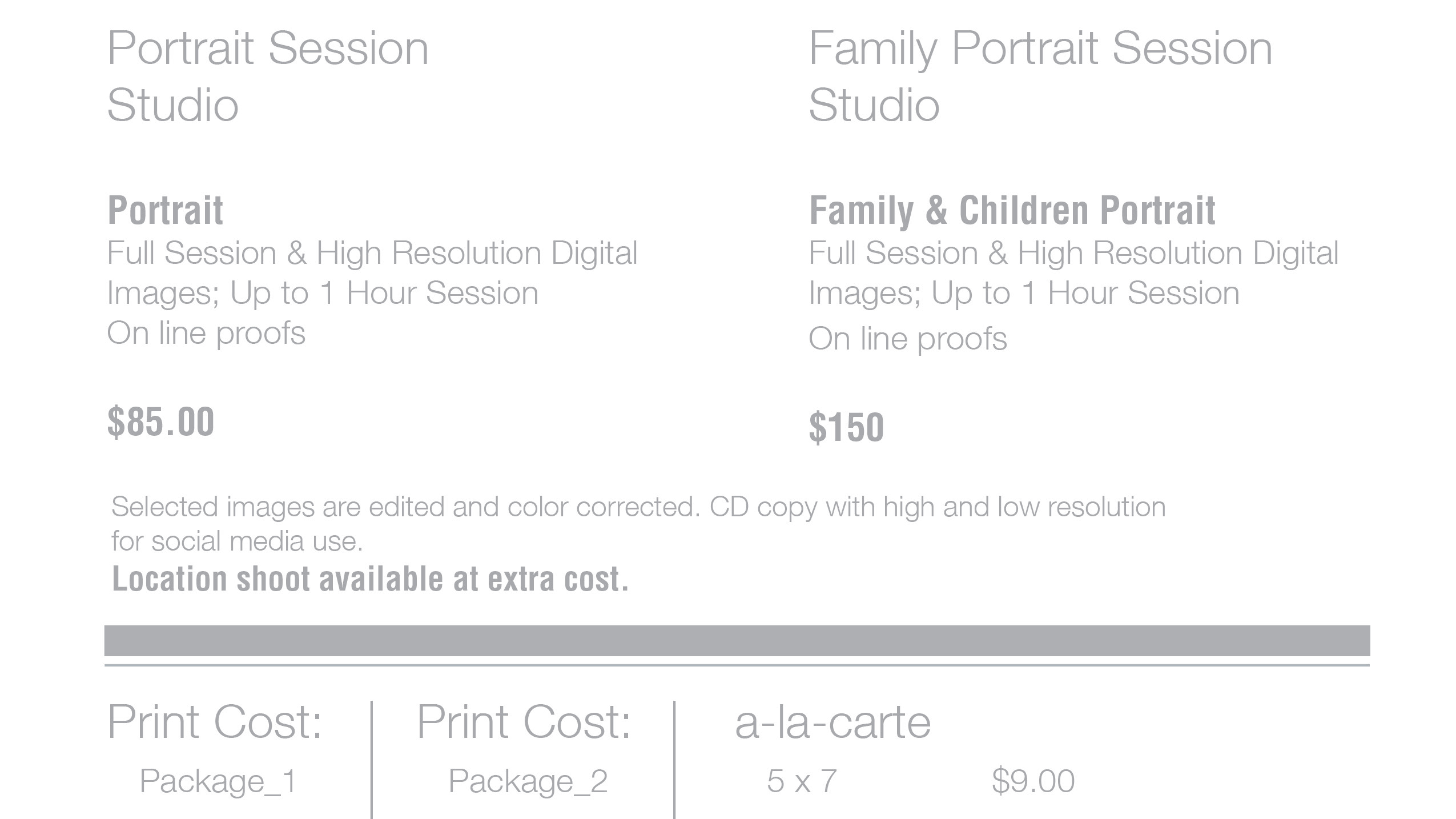Click the $150 family session price
The height and width of the screenshot is (819, 1456).
click(846, 427)
